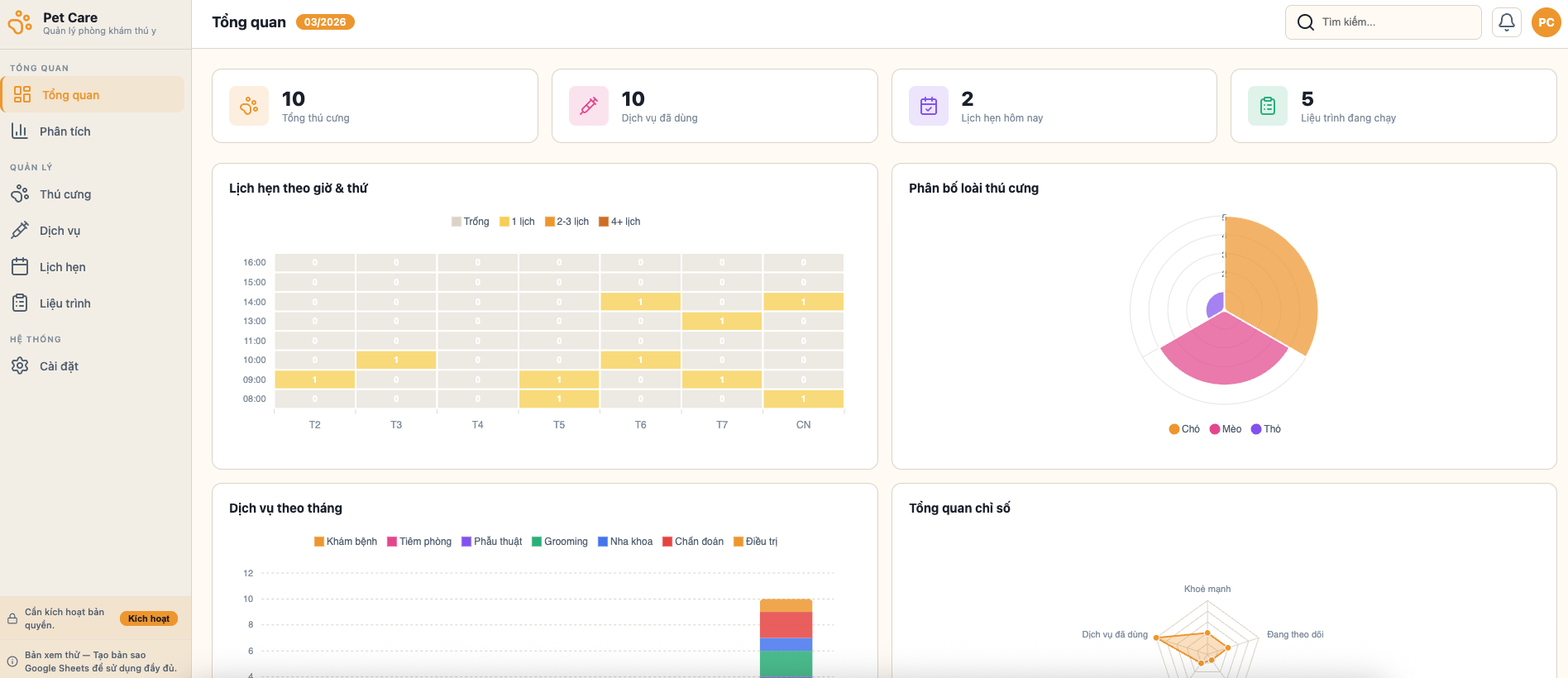The height and width of the screenshot is (678, 1568).
Task: Go to Lịch hẹn in sidebar
Action: 63,267
